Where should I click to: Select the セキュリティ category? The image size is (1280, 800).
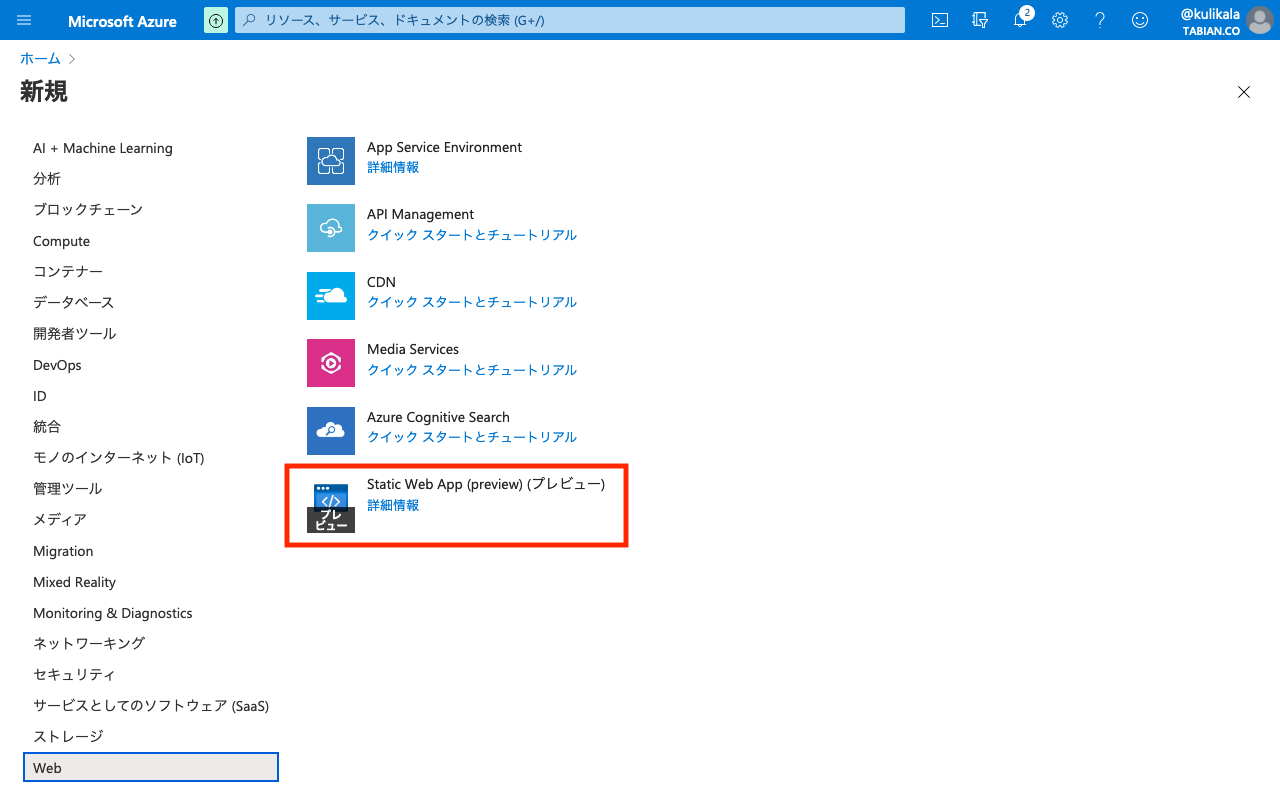(x=74, y=675)
